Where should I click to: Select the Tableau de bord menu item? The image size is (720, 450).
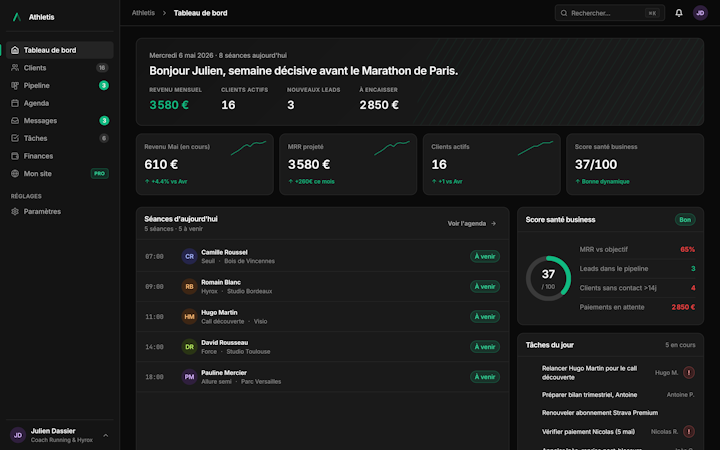(60, 50)
